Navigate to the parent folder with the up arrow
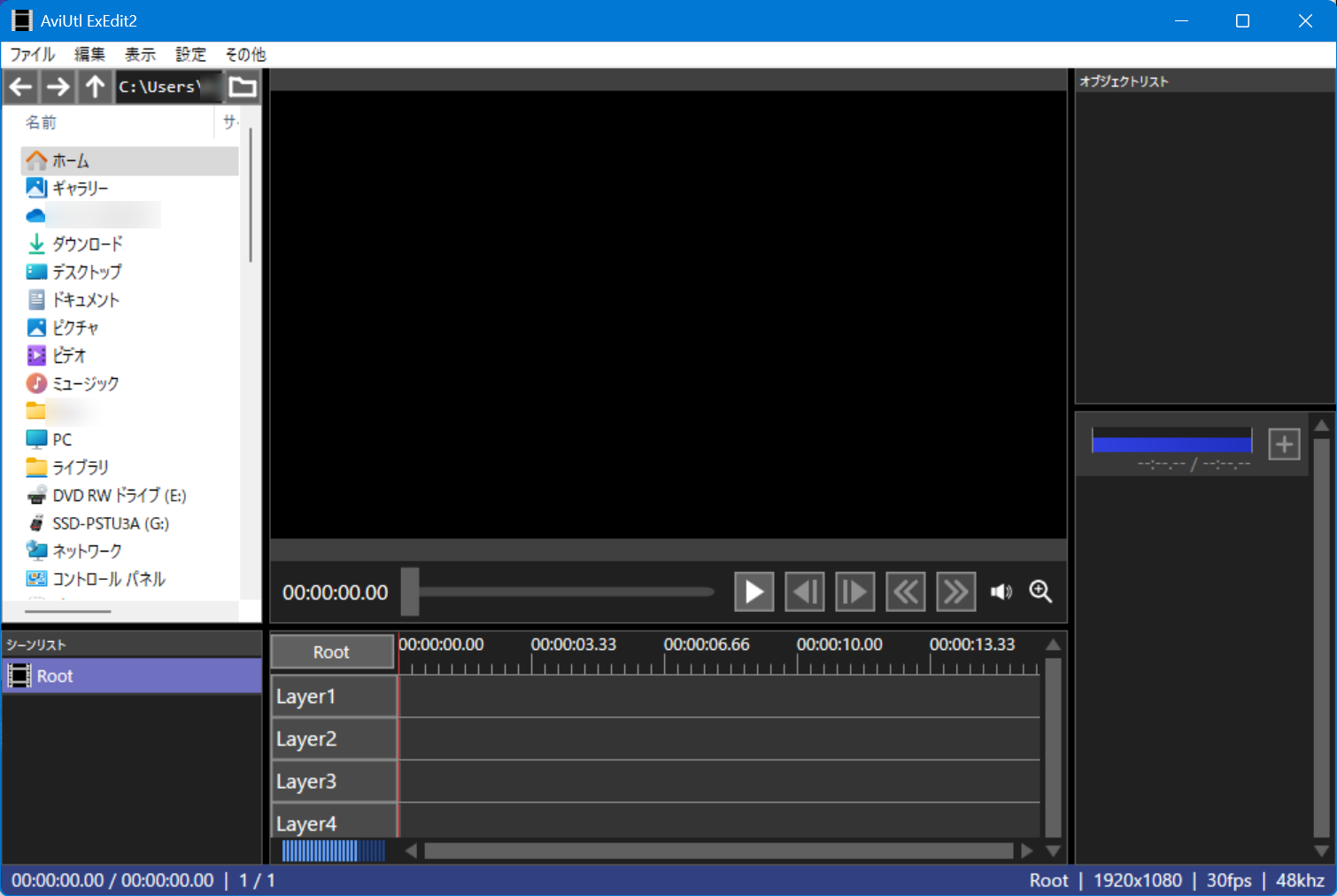The width and height of the screenshot is (1337, 896). [x=95, y=87]
